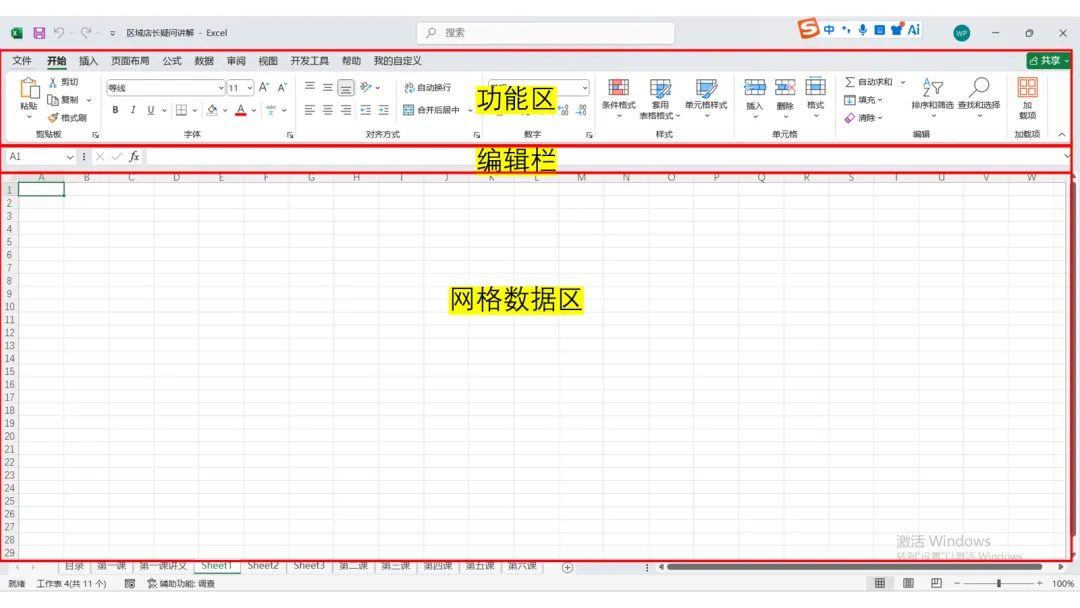Click the Undo arrow in the title bar
1080x608 pixels.
(x=59, y=32)
